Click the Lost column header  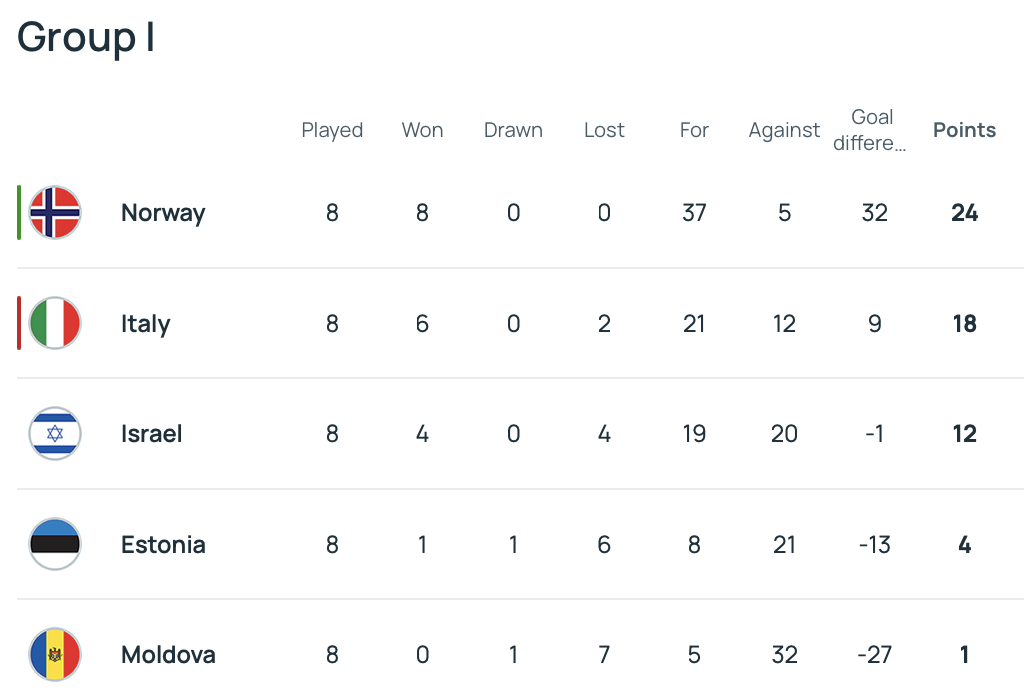click(604, 130)
